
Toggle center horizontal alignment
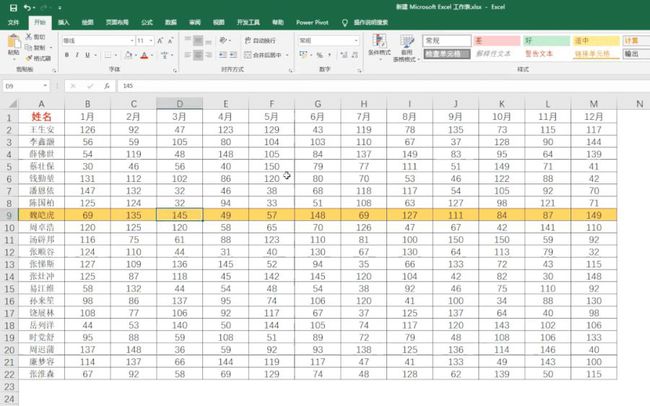[x=198, y=55]
